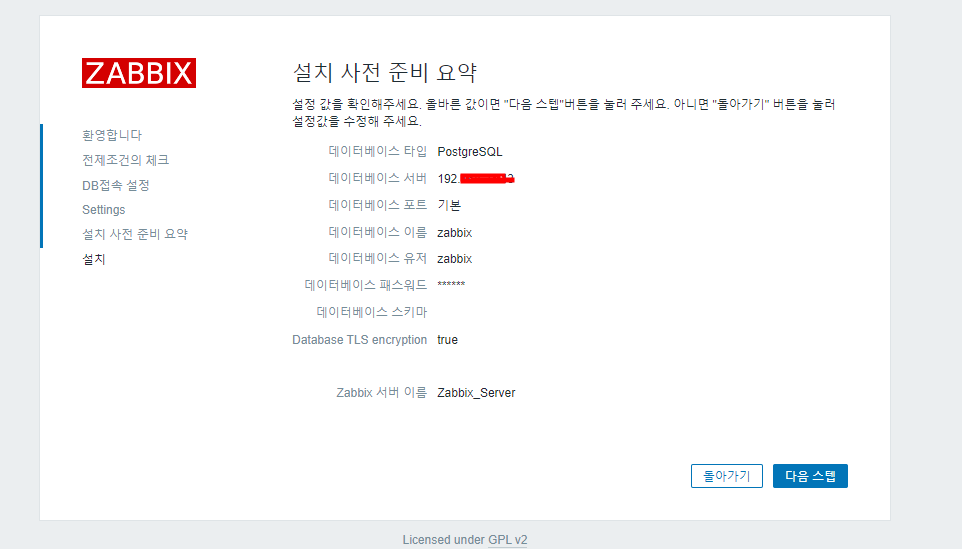
Task: Click the ZABBIX logo
Action: point(139,73)
